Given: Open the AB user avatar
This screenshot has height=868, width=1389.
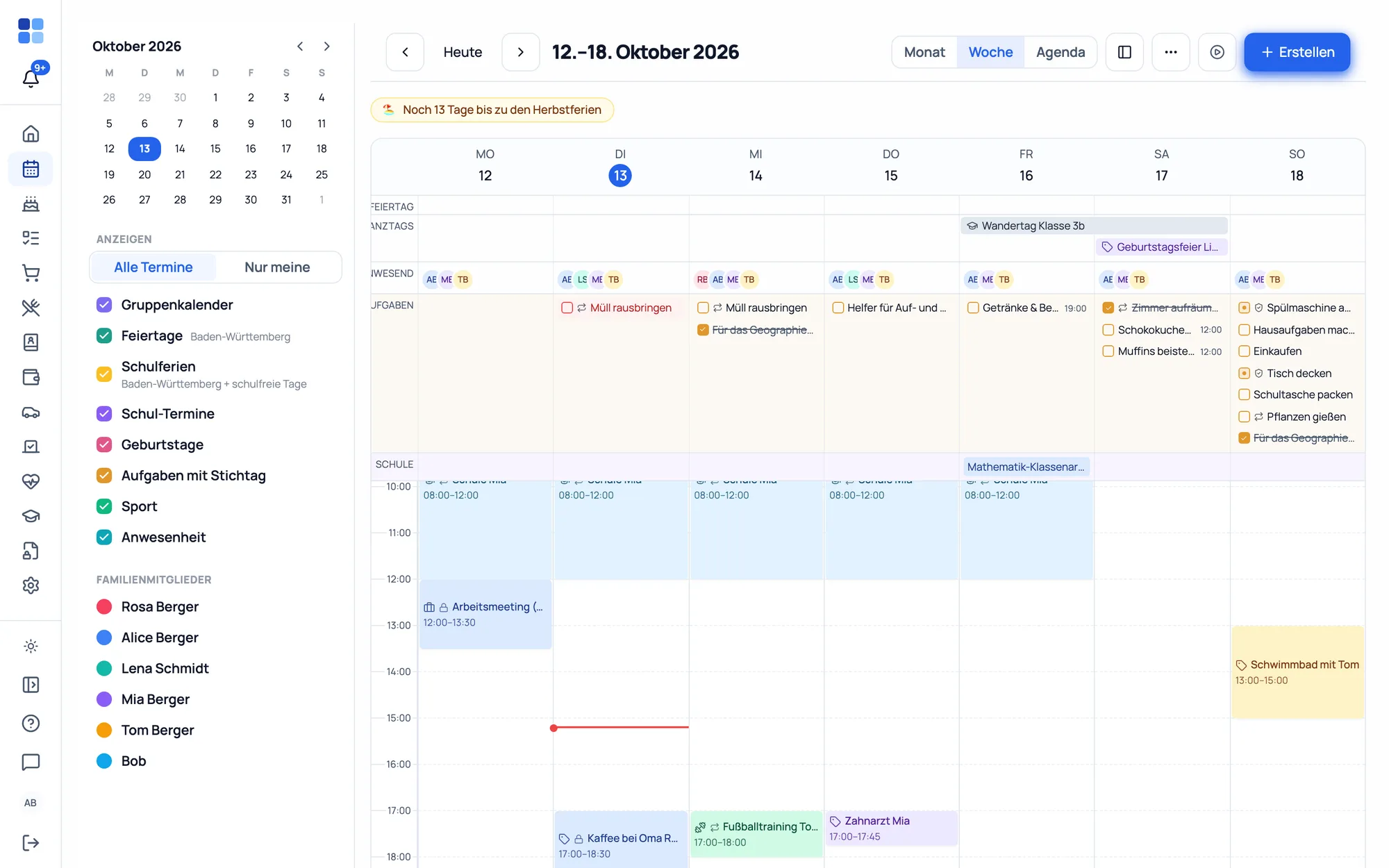Looking at the screenshot, I should coord(31,803).
